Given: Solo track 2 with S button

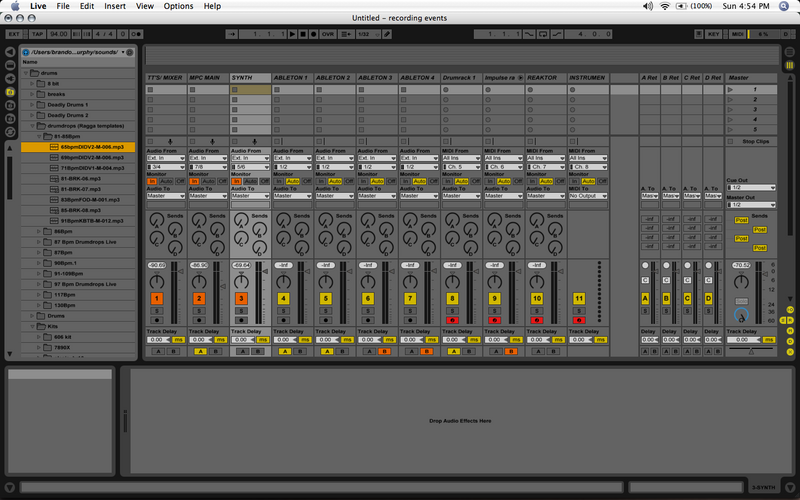Looking at the screenshot, I should [x=199, y=311].
